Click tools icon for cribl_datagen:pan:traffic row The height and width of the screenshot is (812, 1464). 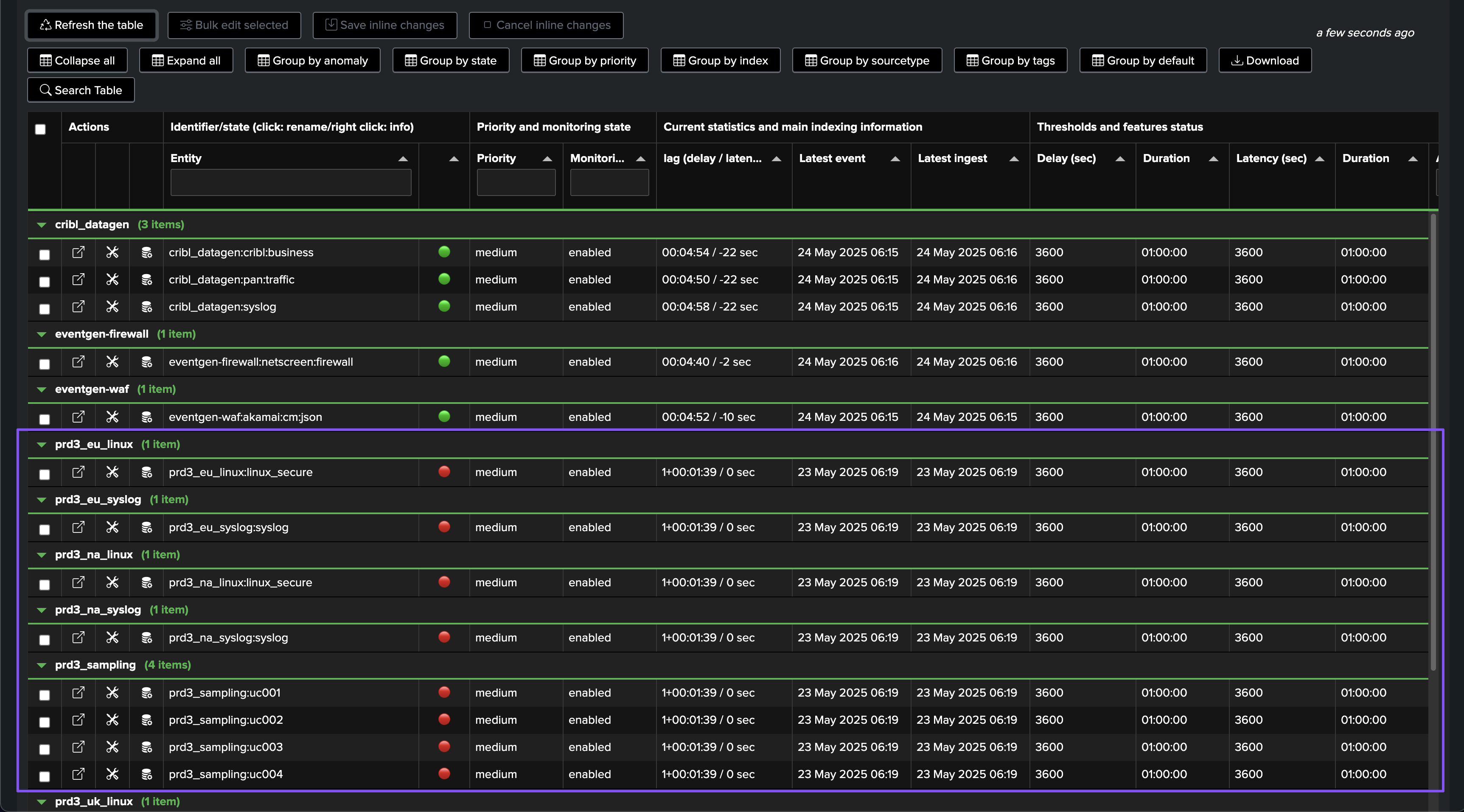pos(112,280)
